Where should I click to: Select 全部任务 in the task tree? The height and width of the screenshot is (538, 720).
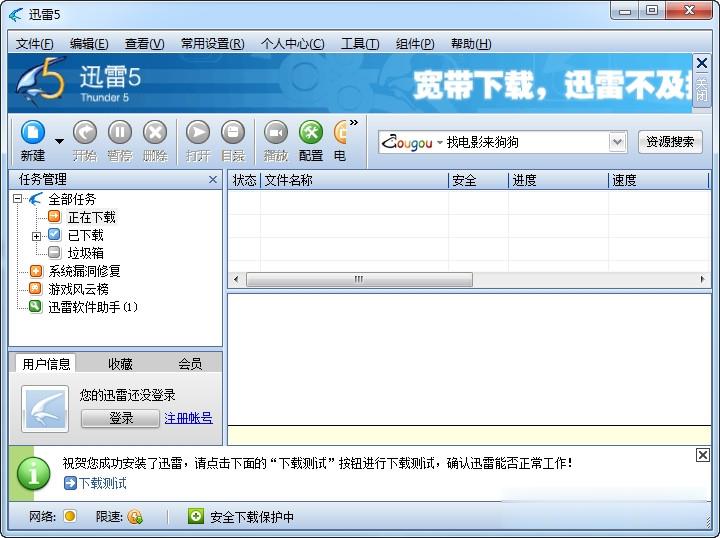(72, 199)
